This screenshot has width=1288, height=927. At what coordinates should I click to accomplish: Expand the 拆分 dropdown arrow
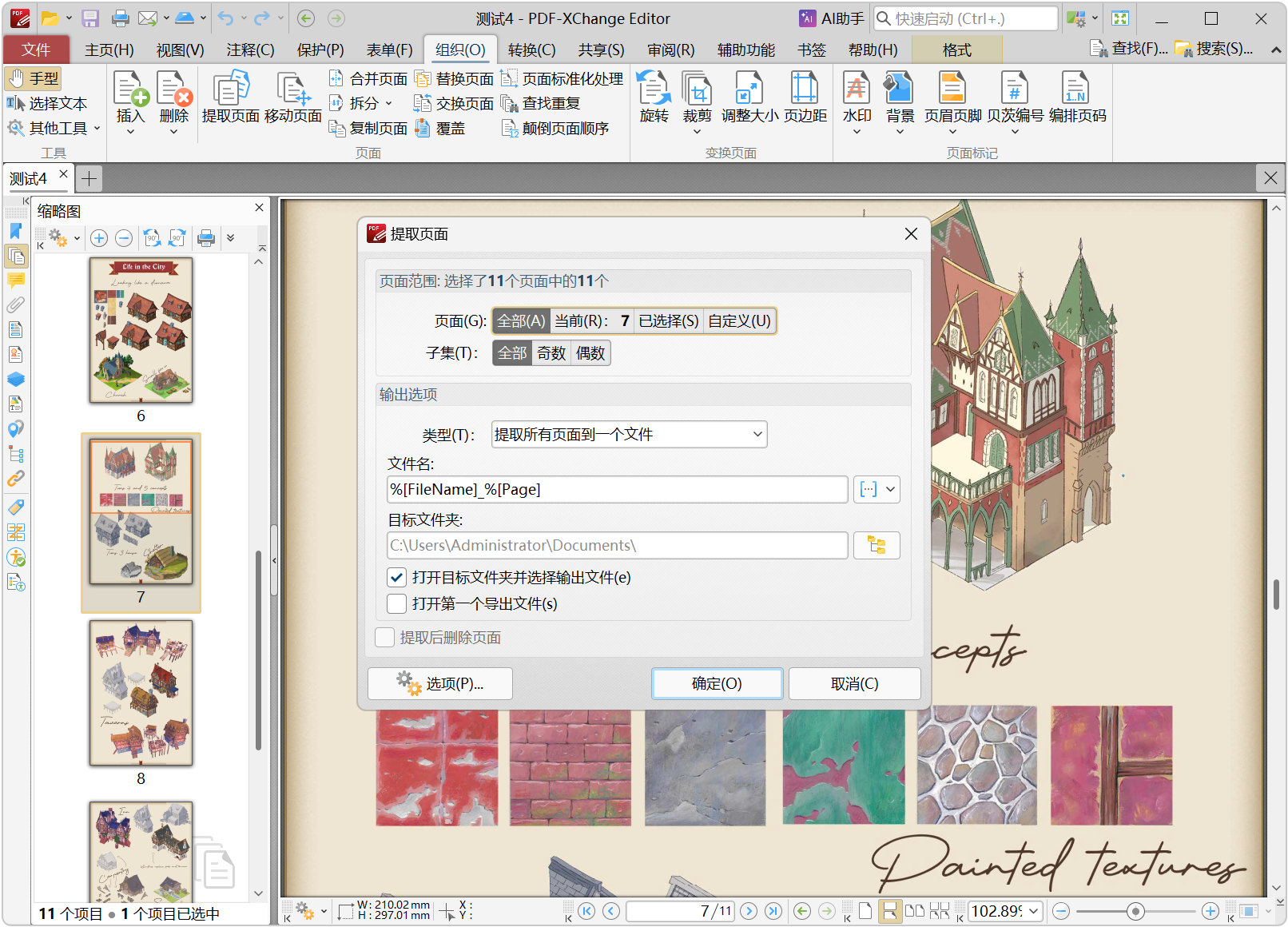tap(389, 103)
